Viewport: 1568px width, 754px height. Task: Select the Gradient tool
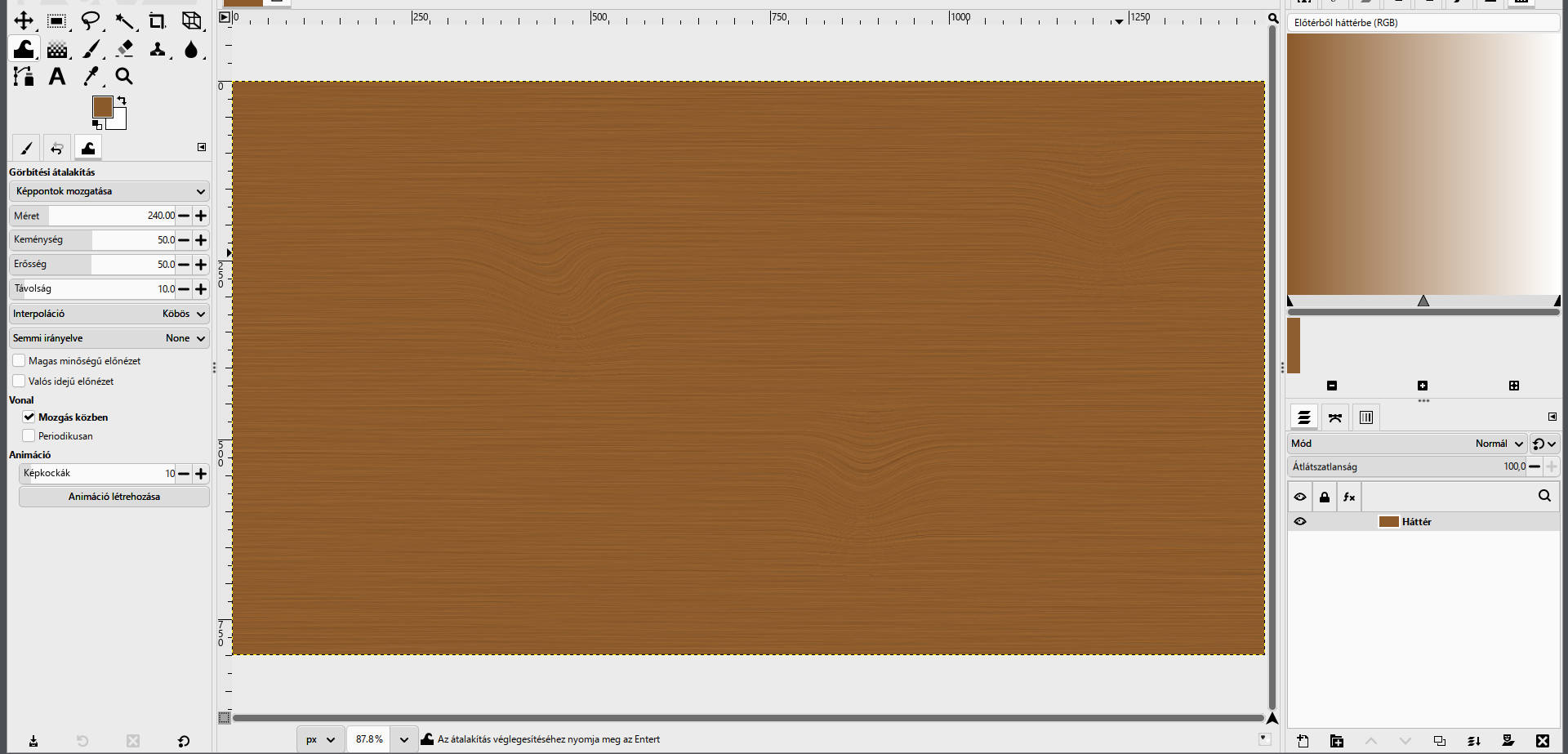tap(56, 49)
